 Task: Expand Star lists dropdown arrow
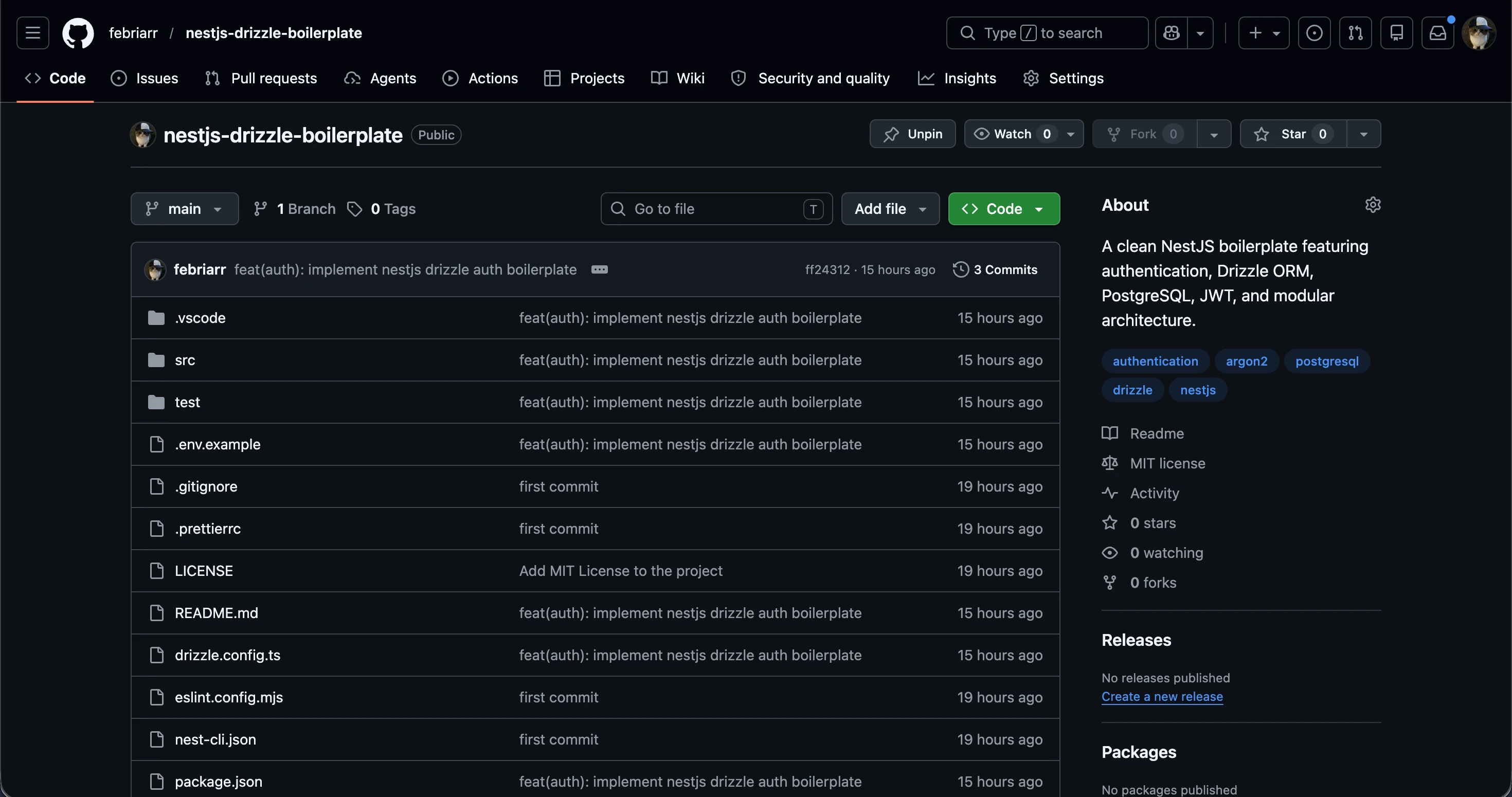click(x=1363, y=134)
